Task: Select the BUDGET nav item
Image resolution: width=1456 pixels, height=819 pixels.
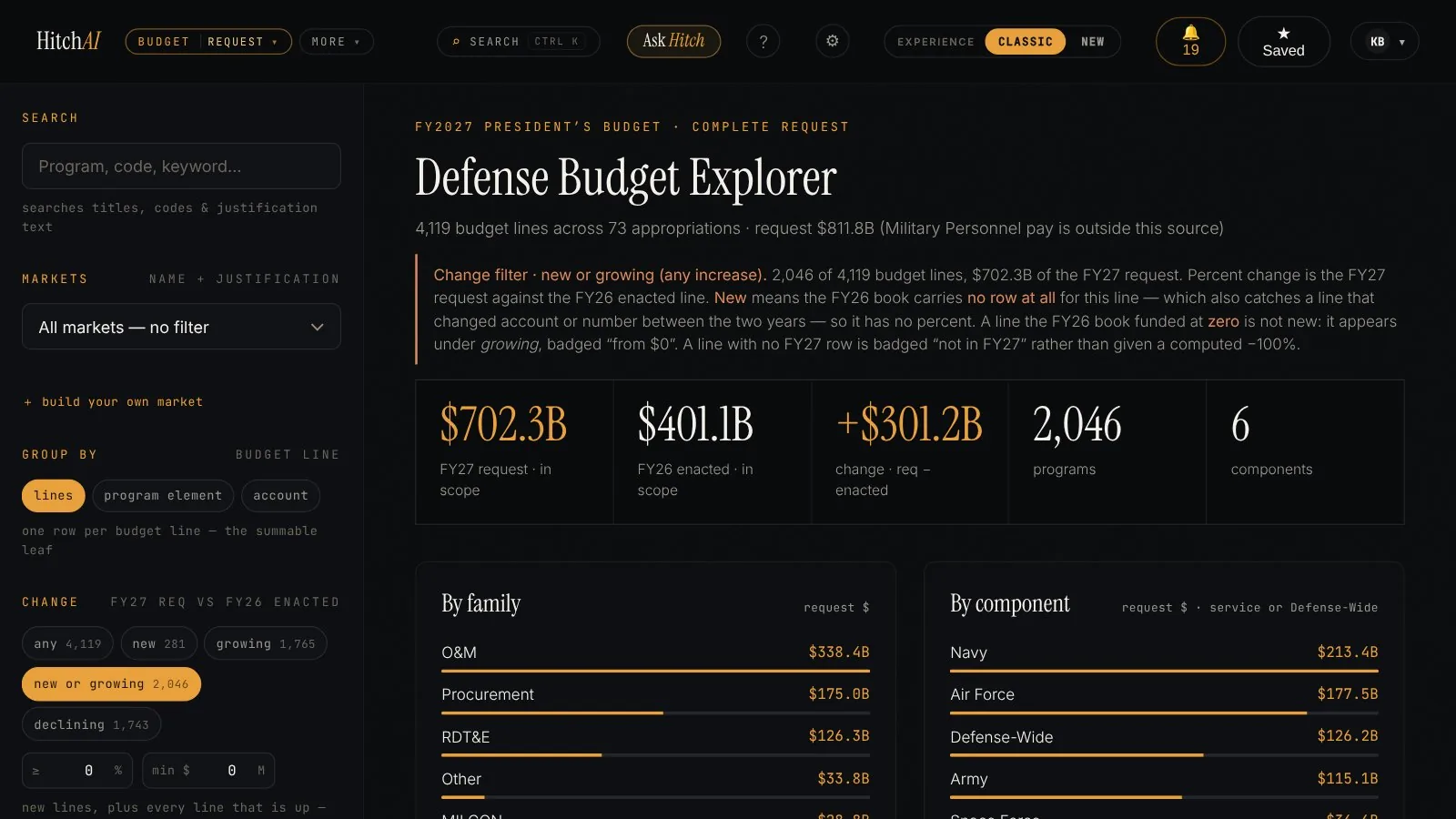Action: (164, 41)
